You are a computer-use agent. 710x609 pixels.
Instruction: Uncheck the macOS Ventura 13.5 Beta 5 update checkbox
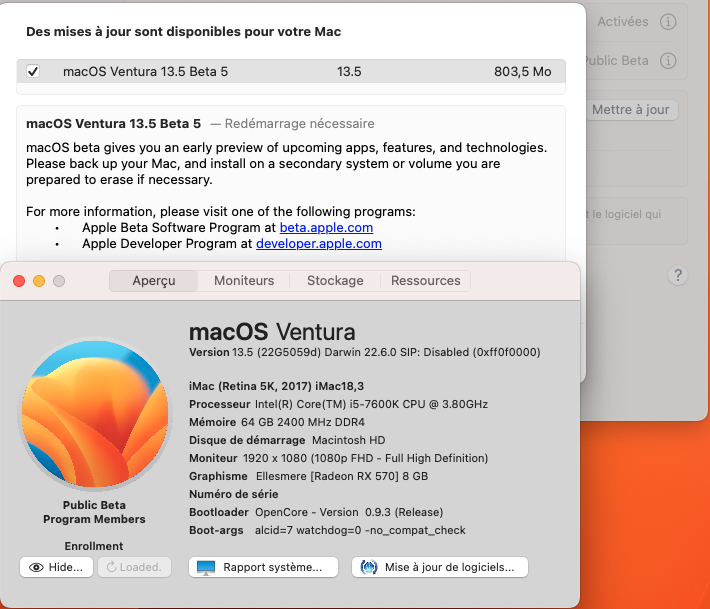coord(33,72)
